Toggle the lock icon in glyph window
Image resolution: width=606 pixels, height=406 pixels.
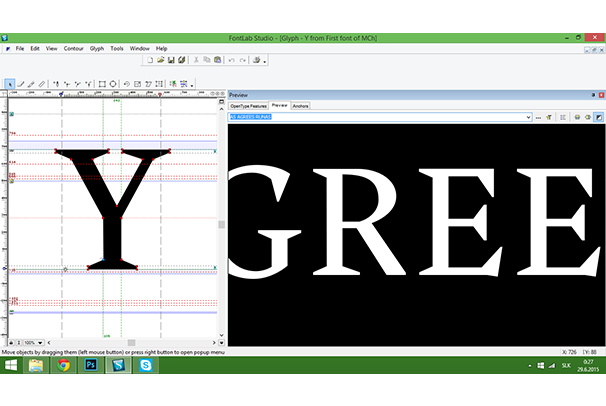[x=12, y=342]
